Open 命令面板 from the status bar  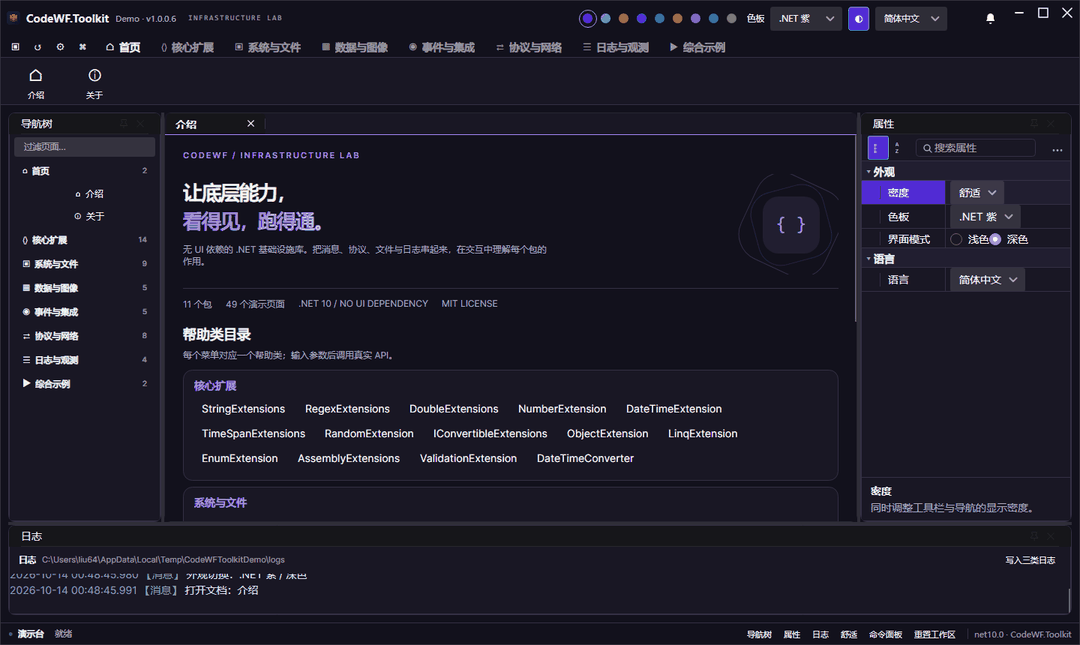tap(885, 635)
